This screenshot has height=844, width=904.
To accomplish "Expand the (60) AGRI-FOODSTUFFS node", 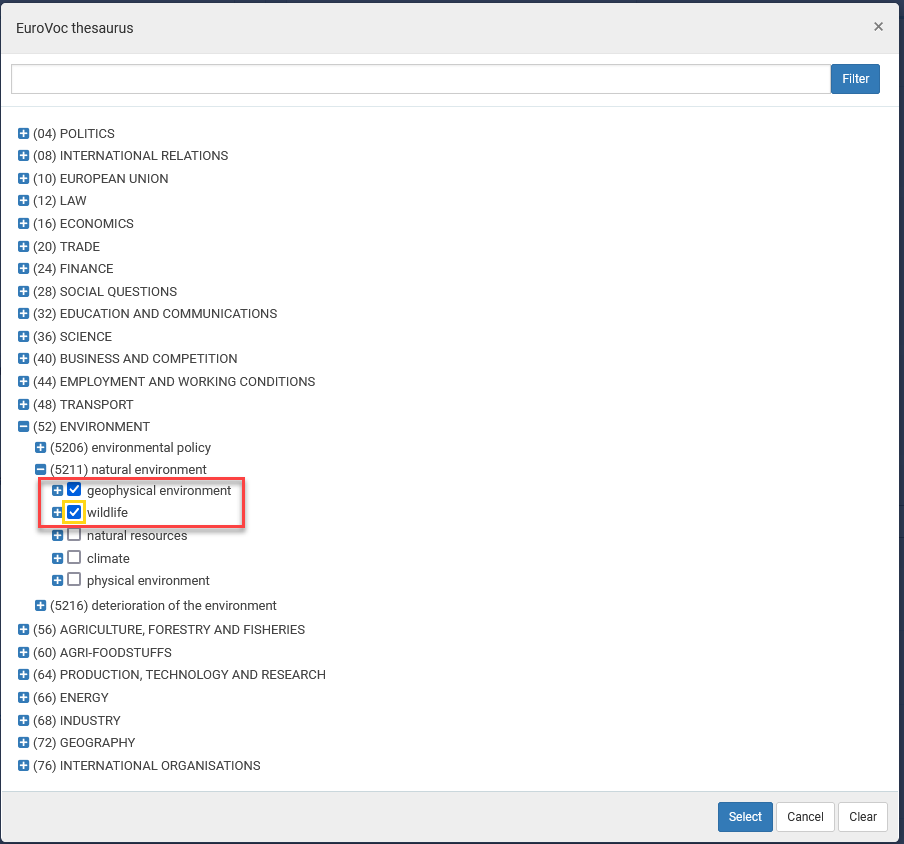I will coord(23,652).
